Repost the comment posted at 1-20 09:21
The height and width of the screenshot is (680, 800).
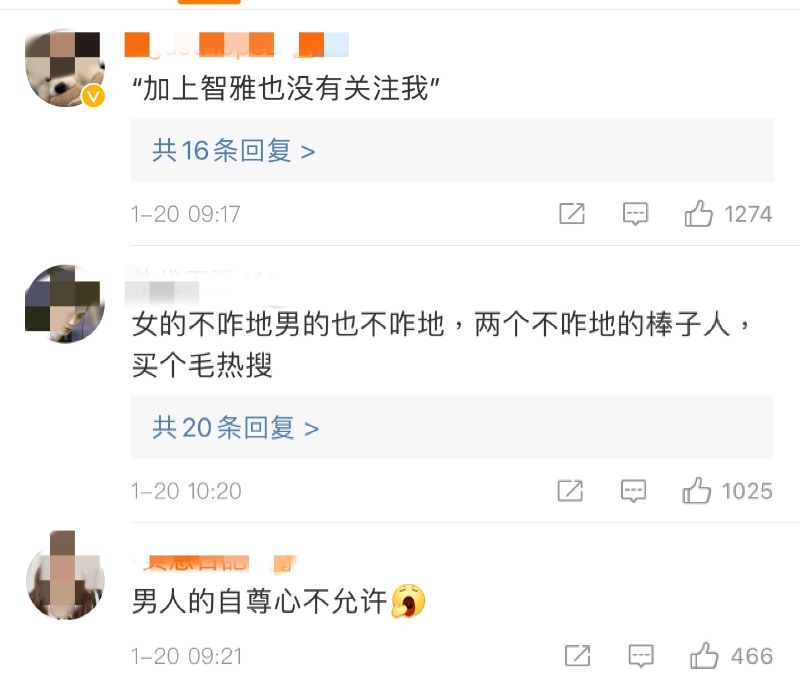(x=577, y=656)
